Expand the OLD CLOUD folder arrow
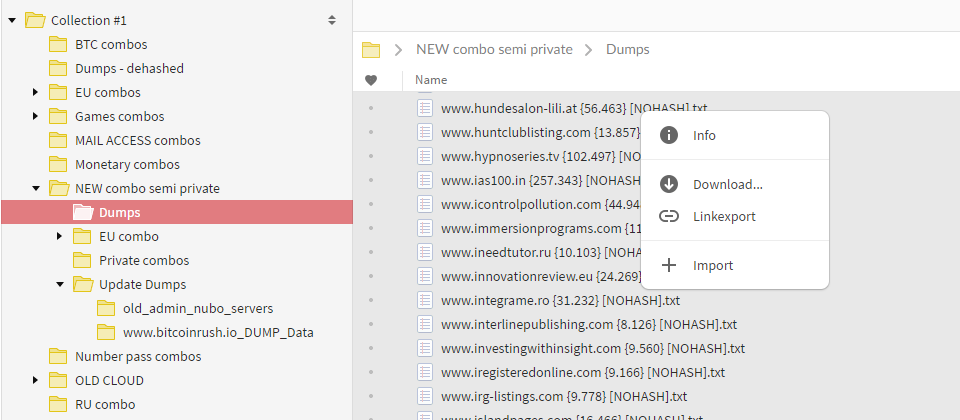 (x=36, y=380)
